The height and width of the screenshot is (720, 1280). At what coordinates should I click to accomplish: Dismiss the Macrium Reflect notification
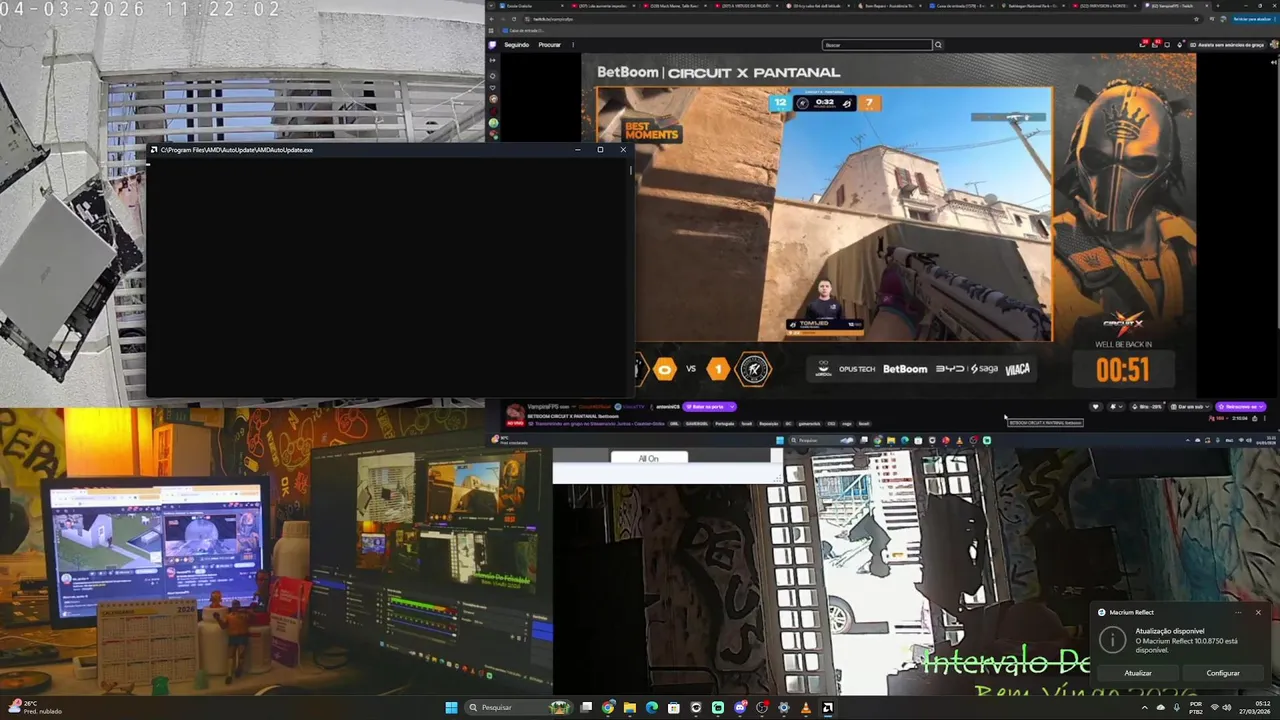[1258, 612]
